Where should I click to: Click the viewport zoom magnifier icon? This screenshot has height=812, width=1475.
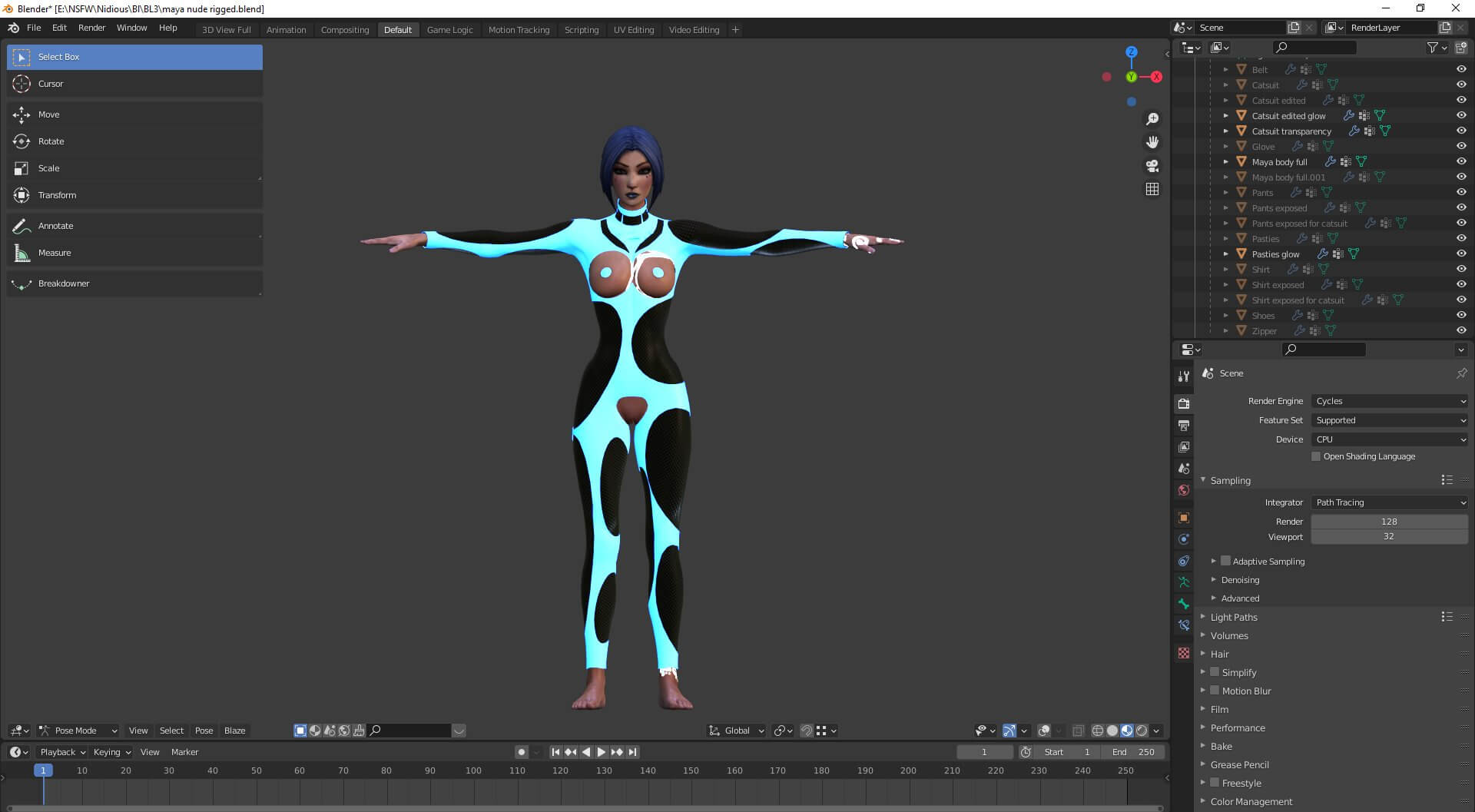click(x=1152, y=119)
